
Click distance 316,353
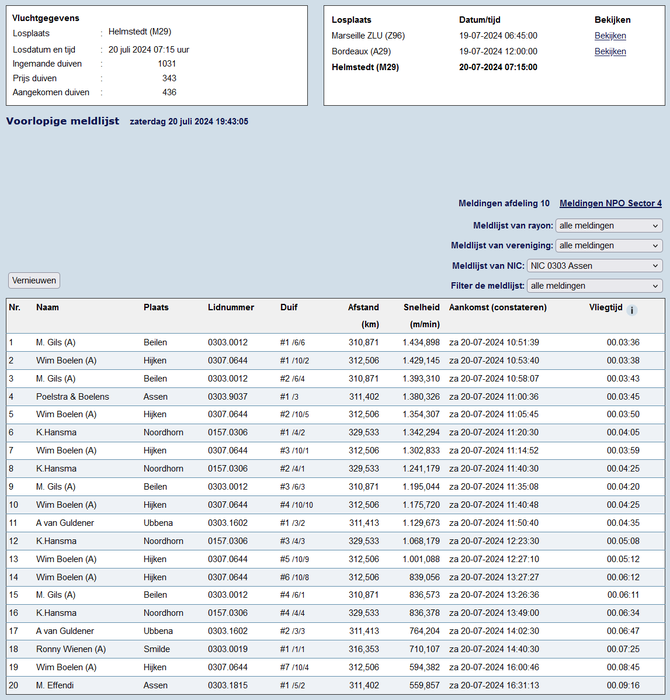[x=364, y=649]
